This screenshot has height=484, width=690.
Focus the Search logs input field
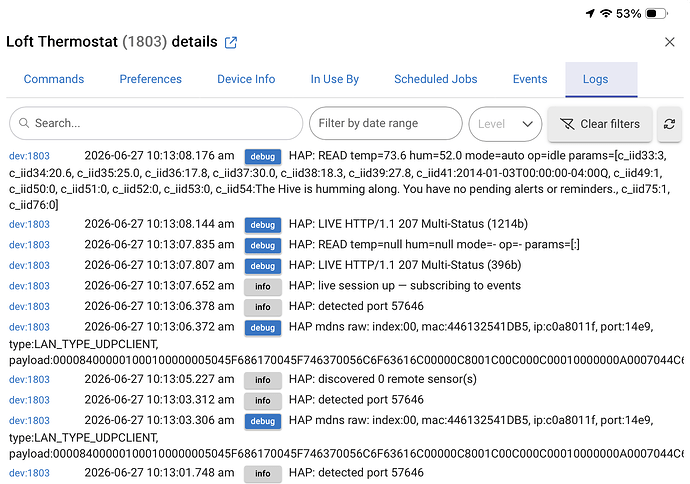click(x=156, y=123)
